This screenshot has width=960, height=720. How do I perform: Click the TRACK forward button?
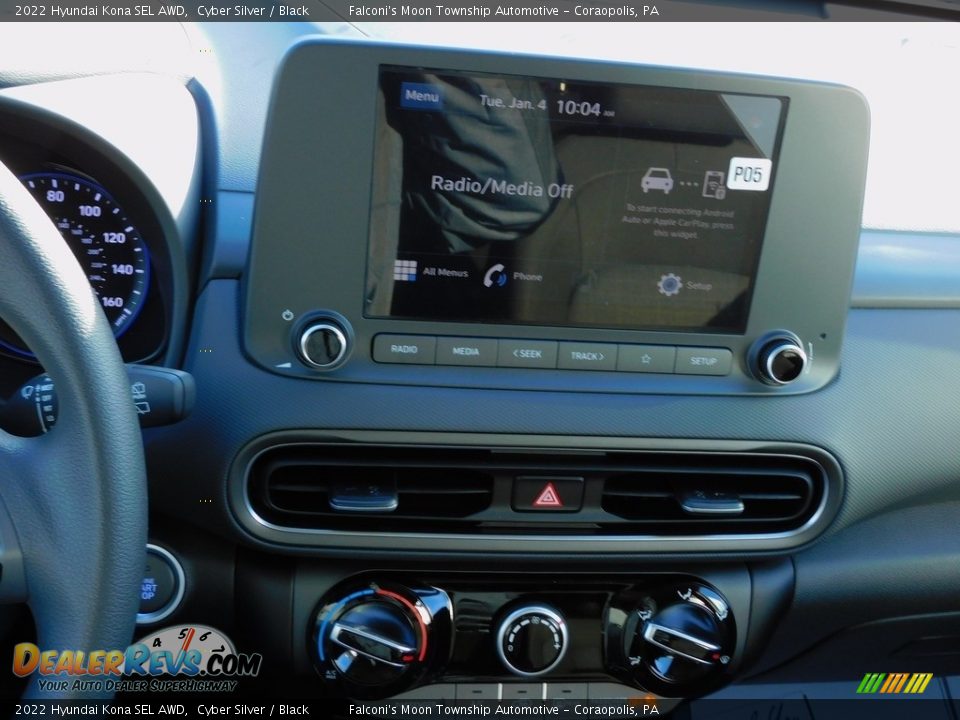pos(587,356)
